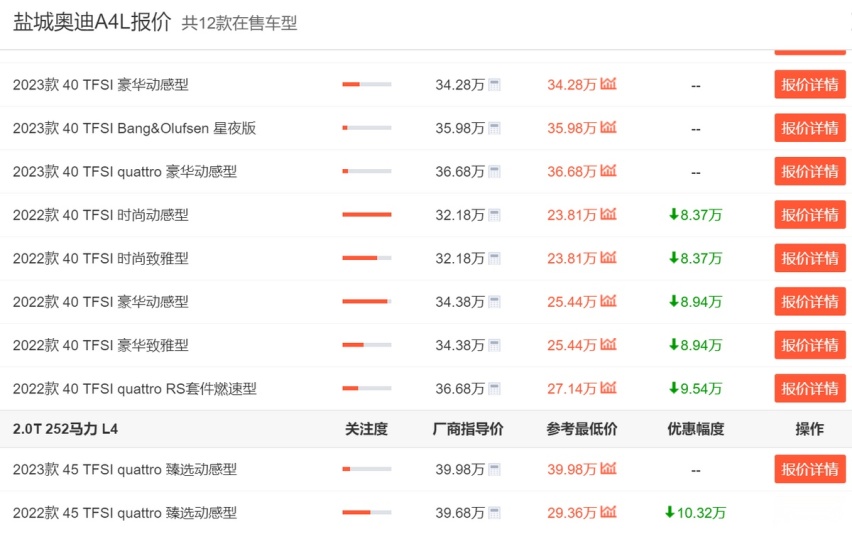Click the 盐城奥迪A4L报价 page title
This screenshot has height=539, width=852.
pyautogui.click(x=92, y=23)
